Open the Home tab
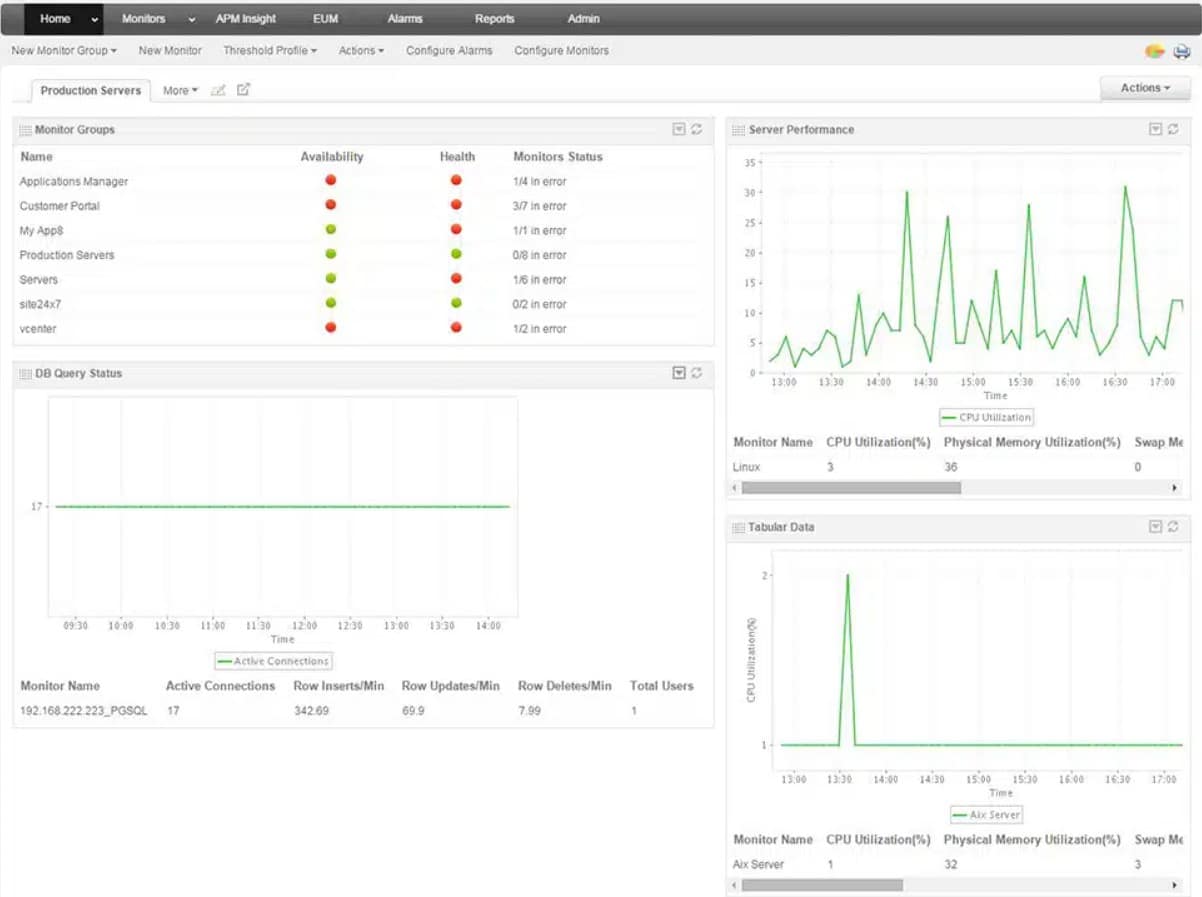The image size is (1202, 897). (x=55, y=19)
